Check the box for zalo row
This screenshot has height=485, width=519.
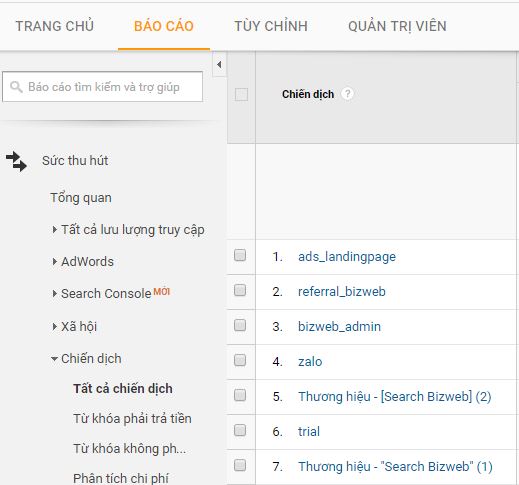click(240, 360)
